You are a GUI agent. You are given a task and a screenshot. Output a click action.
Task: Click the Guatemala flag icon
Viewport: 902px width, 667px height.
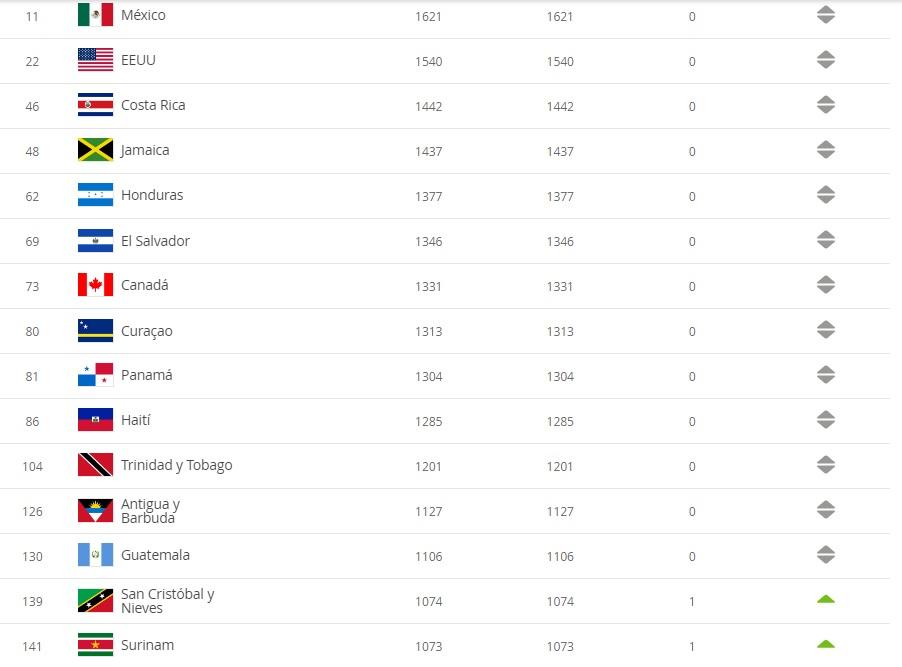click(95, 555)
